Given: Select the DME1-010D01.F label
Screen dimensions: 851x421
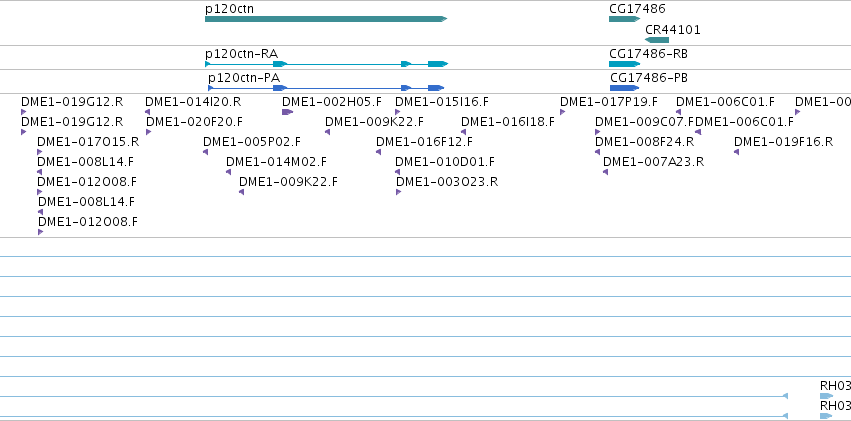Looking at the screenshot, I should click(445, 162).
